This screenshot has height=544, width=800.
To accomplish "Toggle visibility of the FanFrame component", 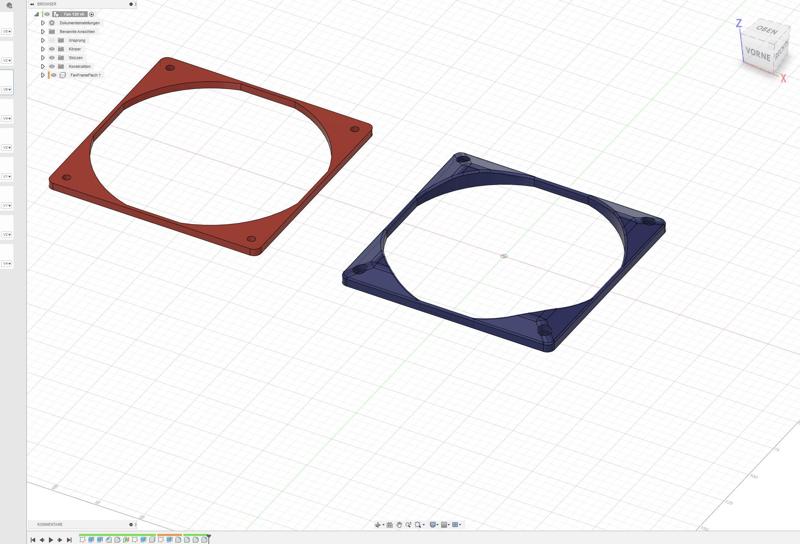I will (x=54, y=75).
